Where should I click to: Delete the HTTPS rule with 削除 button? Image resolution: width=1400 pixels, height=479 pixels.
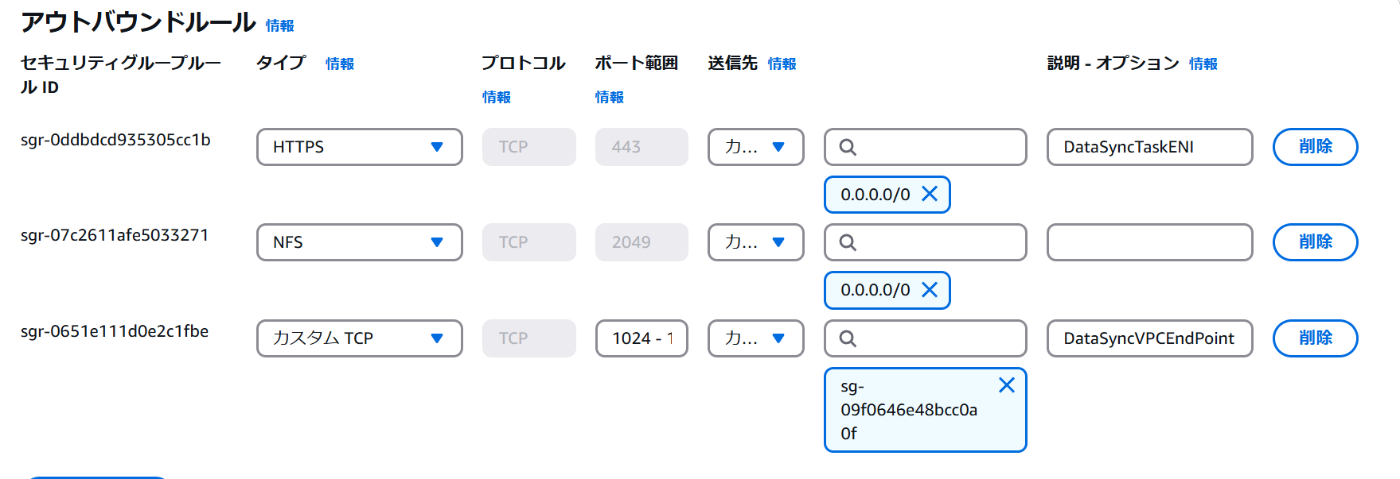[x=1315, y=147]
